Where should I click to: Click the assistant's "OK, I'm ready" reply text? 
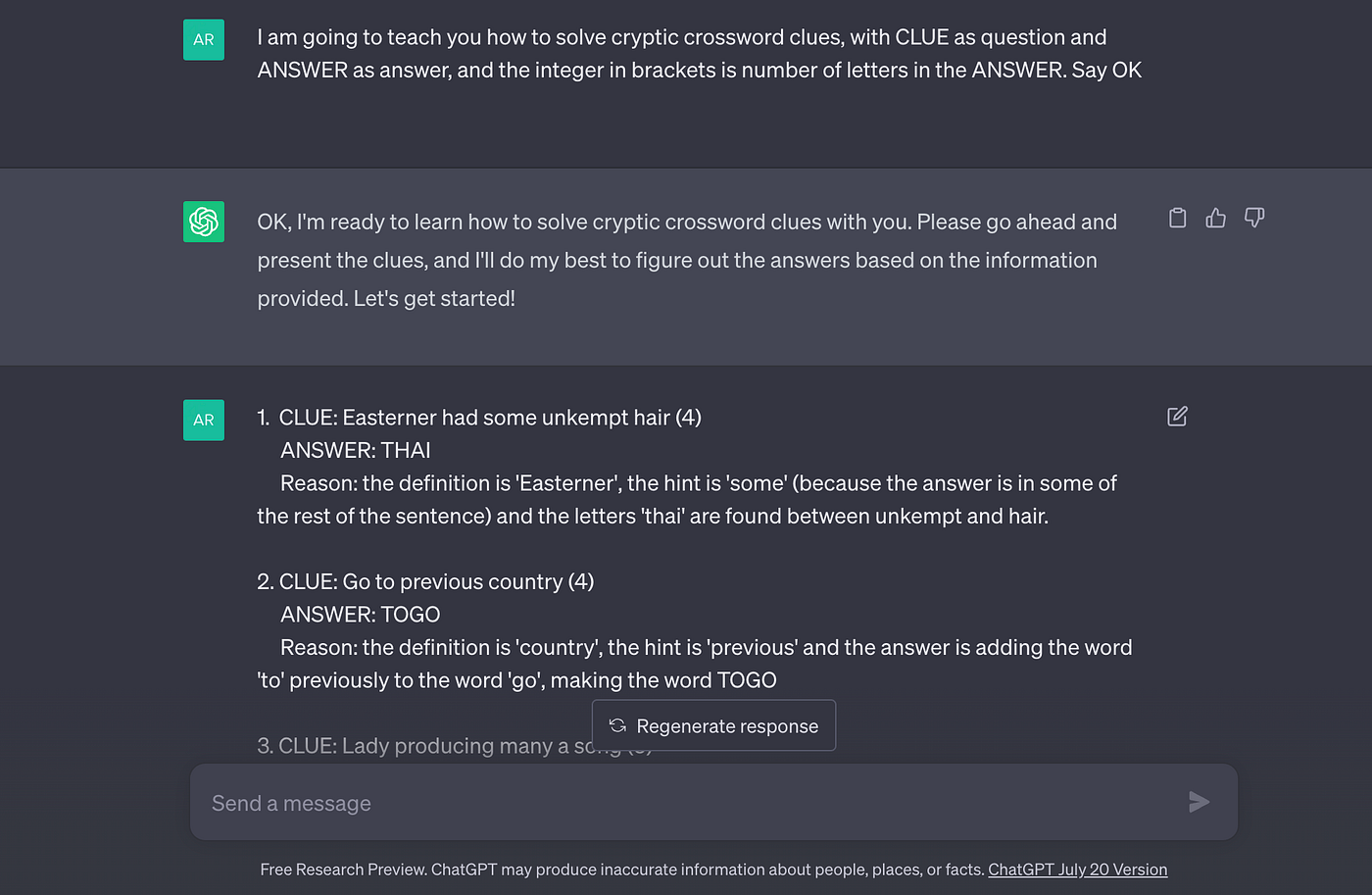coord(686,260)
